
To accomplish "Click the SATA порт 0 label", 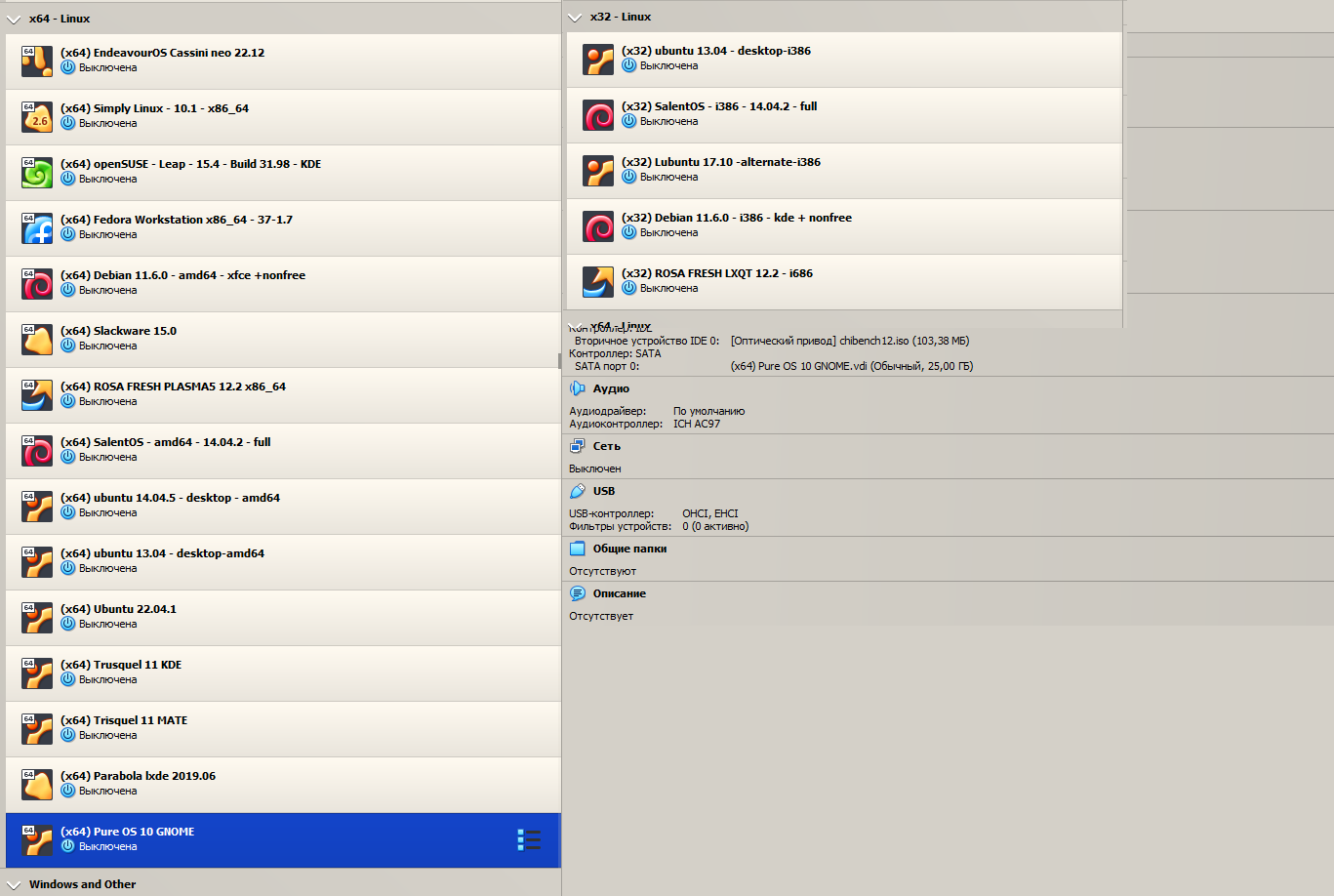I will tap(607, 366).
